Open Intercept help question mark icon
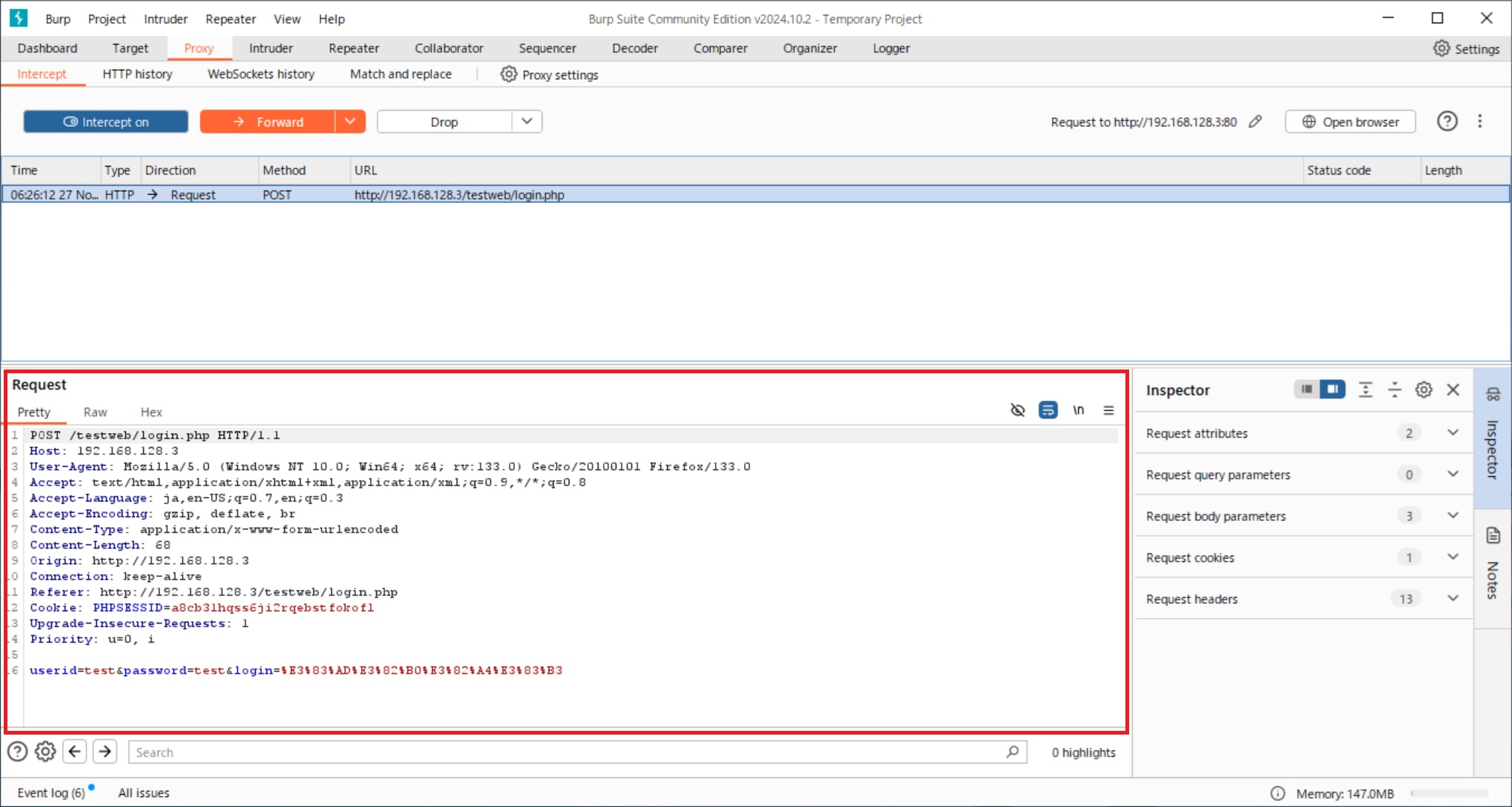The image size is (1512, 807). (x=1447, y=121)
